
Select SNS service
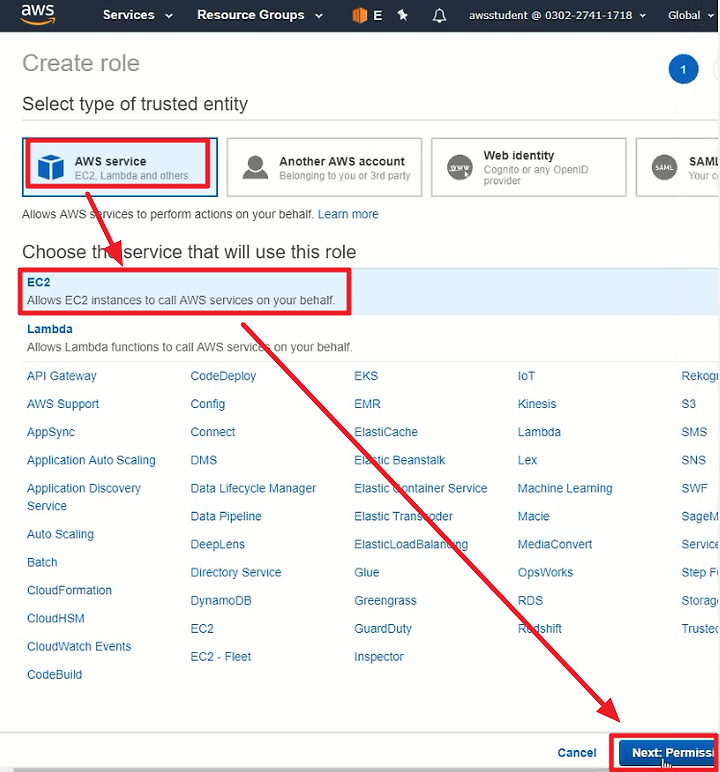693,460
